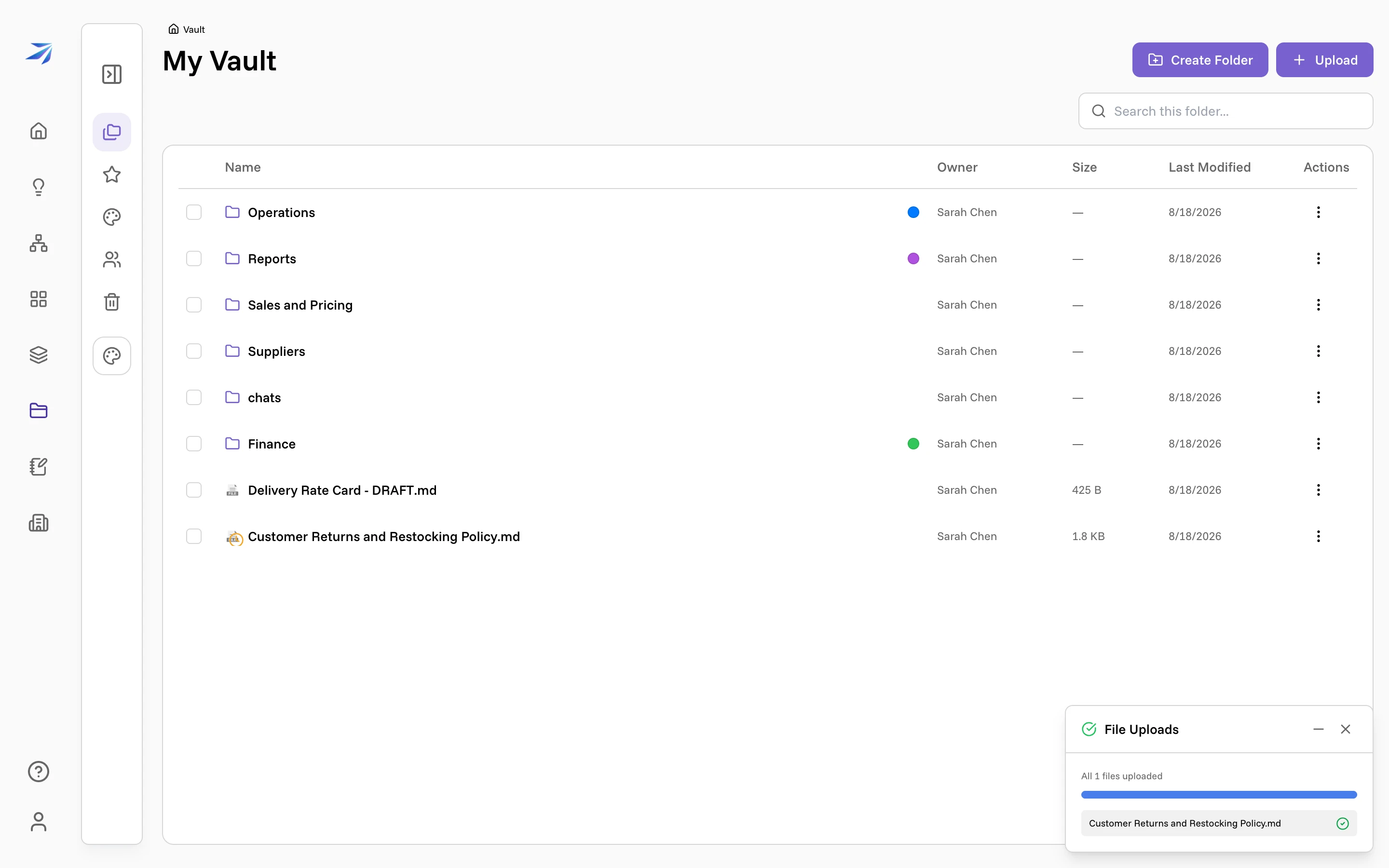This screenshot has height=868, width=1389.
Task: Open actions menu for Finance
Action: coord(1319,444)
